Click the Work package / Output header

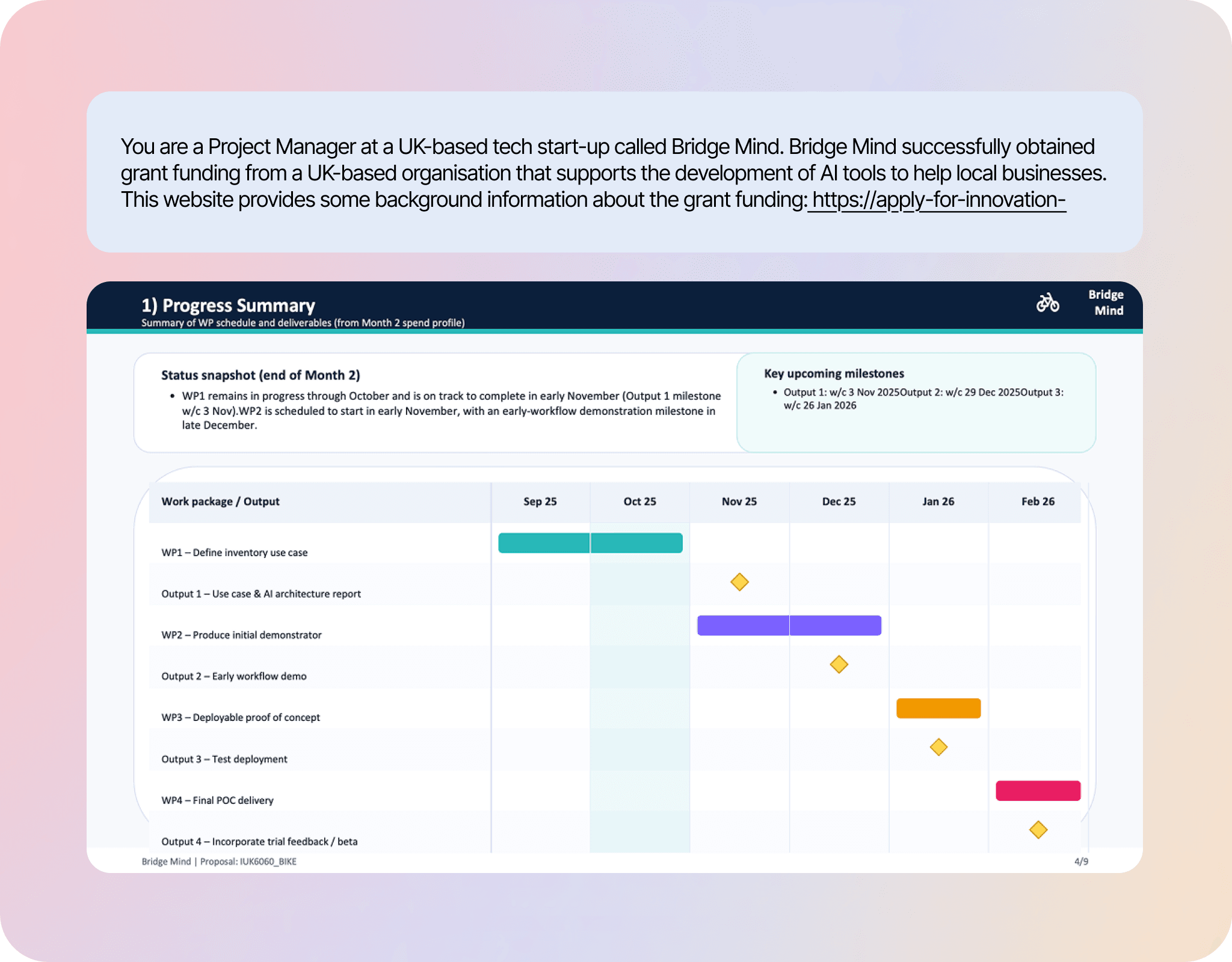220,501
